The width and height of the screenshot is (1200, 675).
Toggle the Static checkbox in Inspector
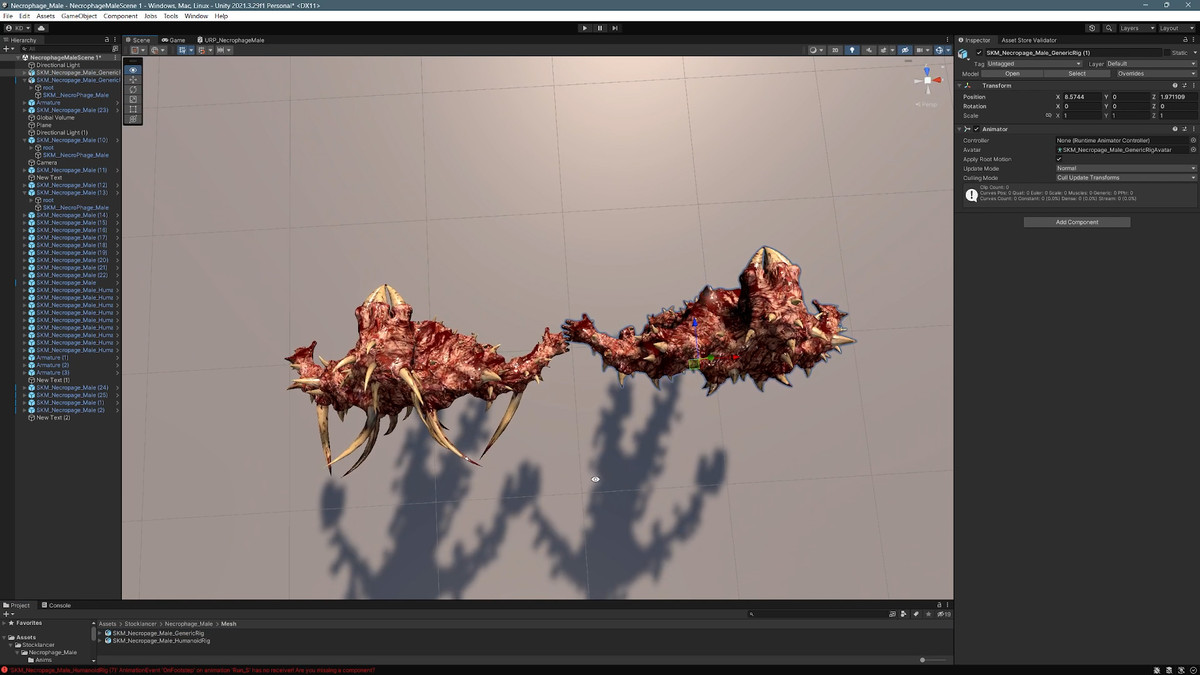click(1165, 53)
